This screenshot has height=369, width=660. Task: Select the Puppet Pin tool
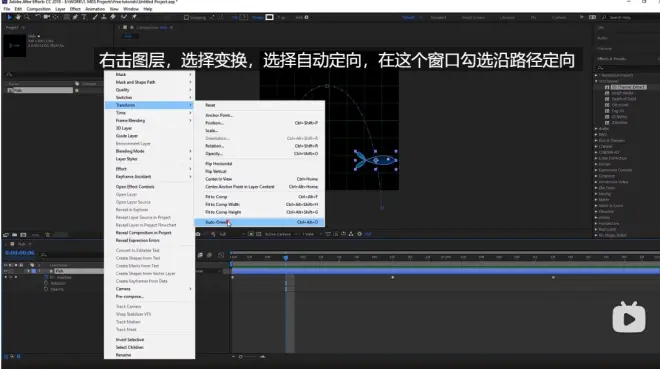click(134, 17)
